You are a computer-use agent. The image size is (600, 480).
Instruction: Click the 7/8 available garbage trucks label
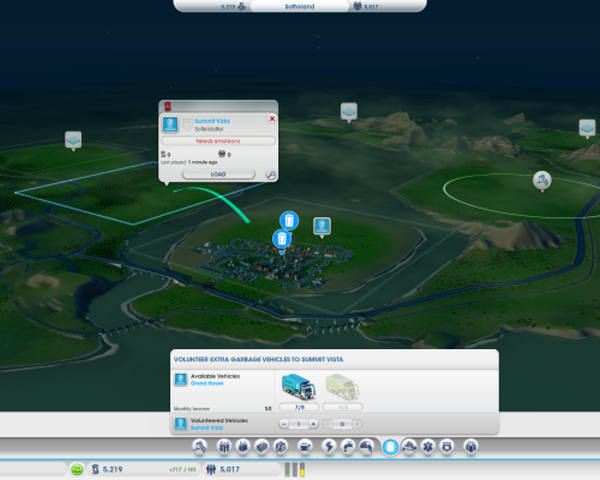299,407
